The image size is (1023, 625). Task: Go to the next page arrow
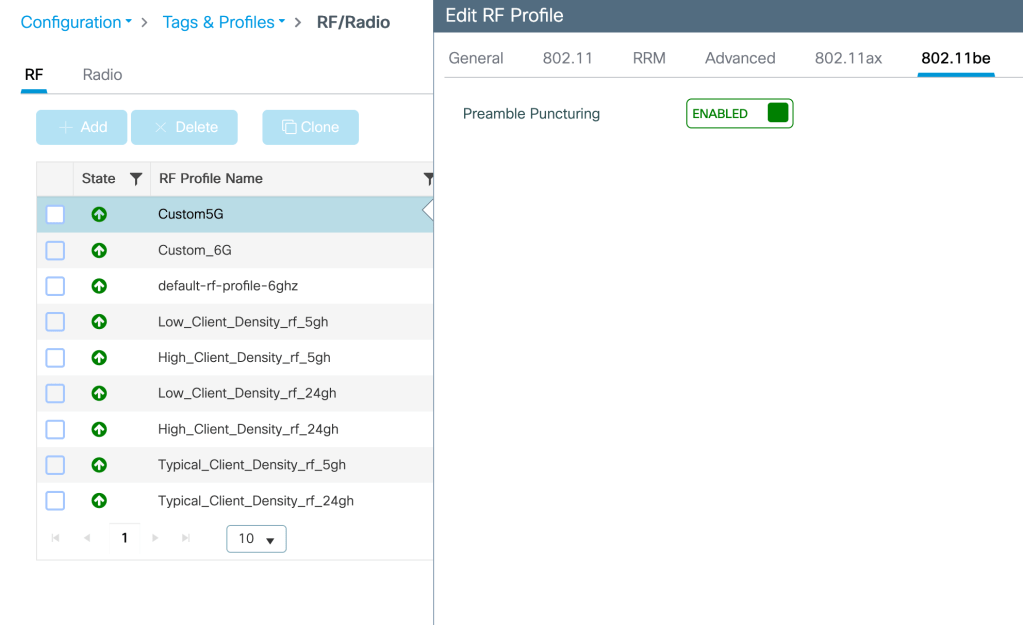[x=155, y=538]
